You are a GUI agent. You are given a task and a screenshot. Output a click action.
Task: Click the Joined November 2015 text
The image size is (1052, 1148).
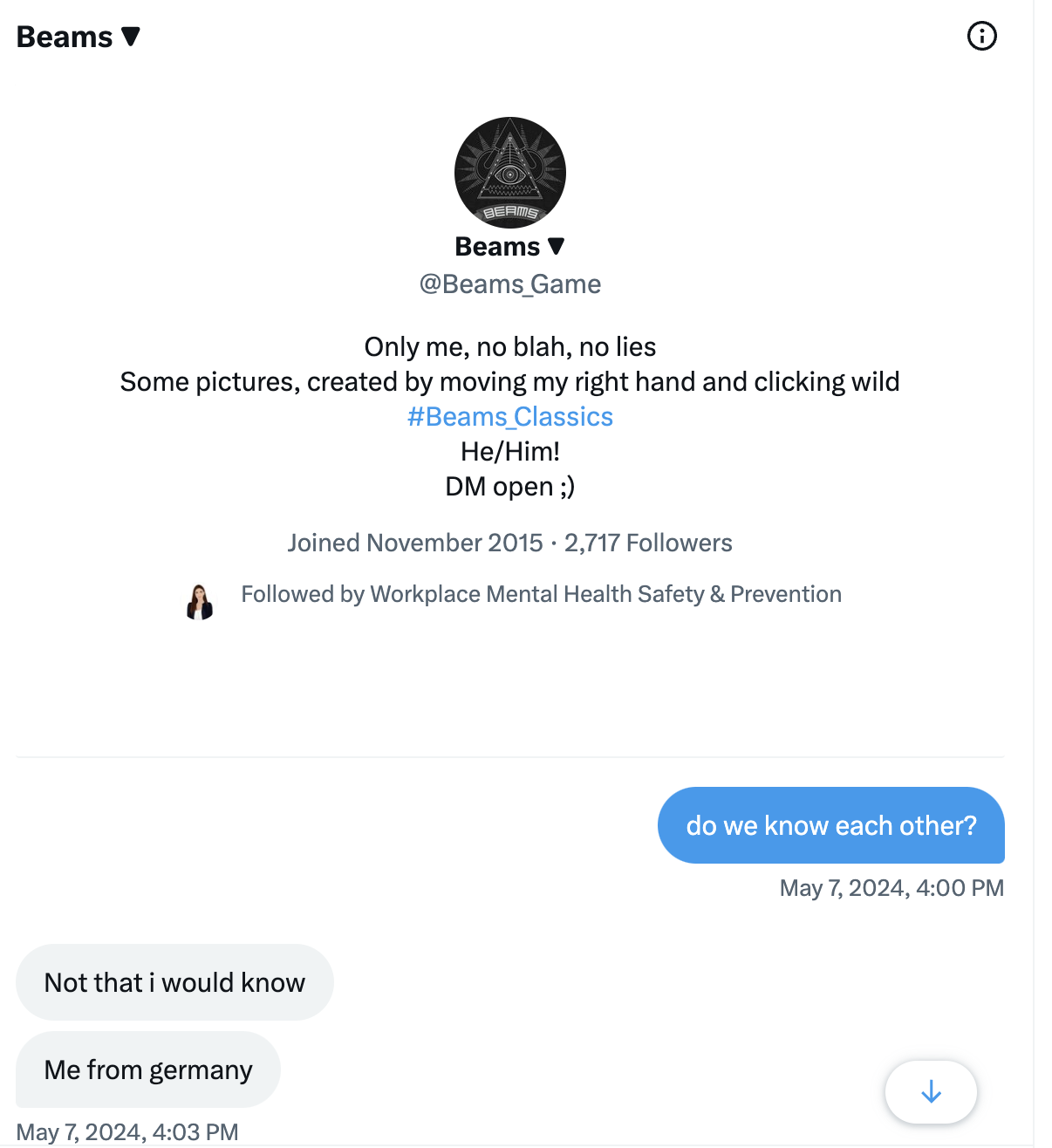click(x=415, y=543)
